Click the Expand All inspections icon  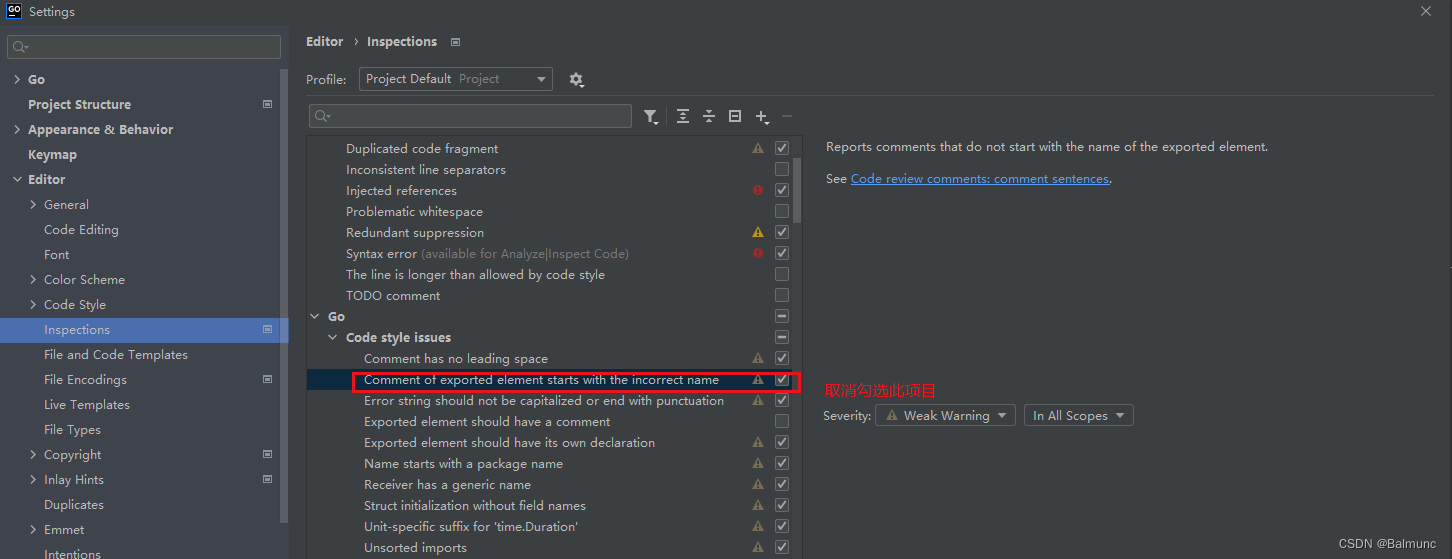point(683,117)
